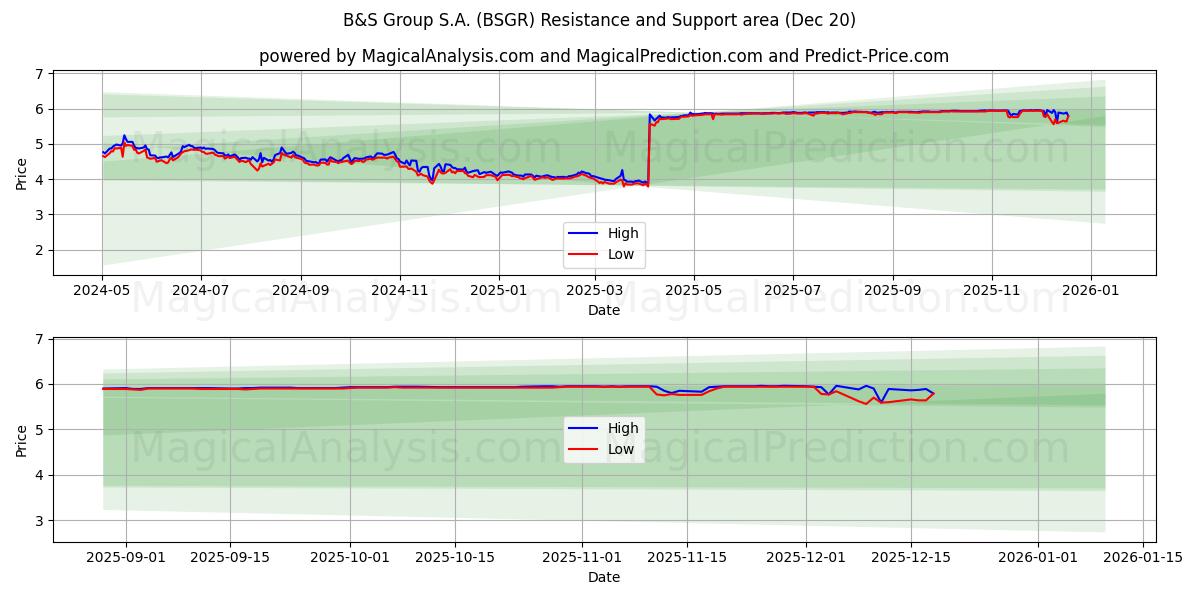Click the price tick '3' on bottom chart
This screenshot has height=600, width=1200.
point(38,521)
